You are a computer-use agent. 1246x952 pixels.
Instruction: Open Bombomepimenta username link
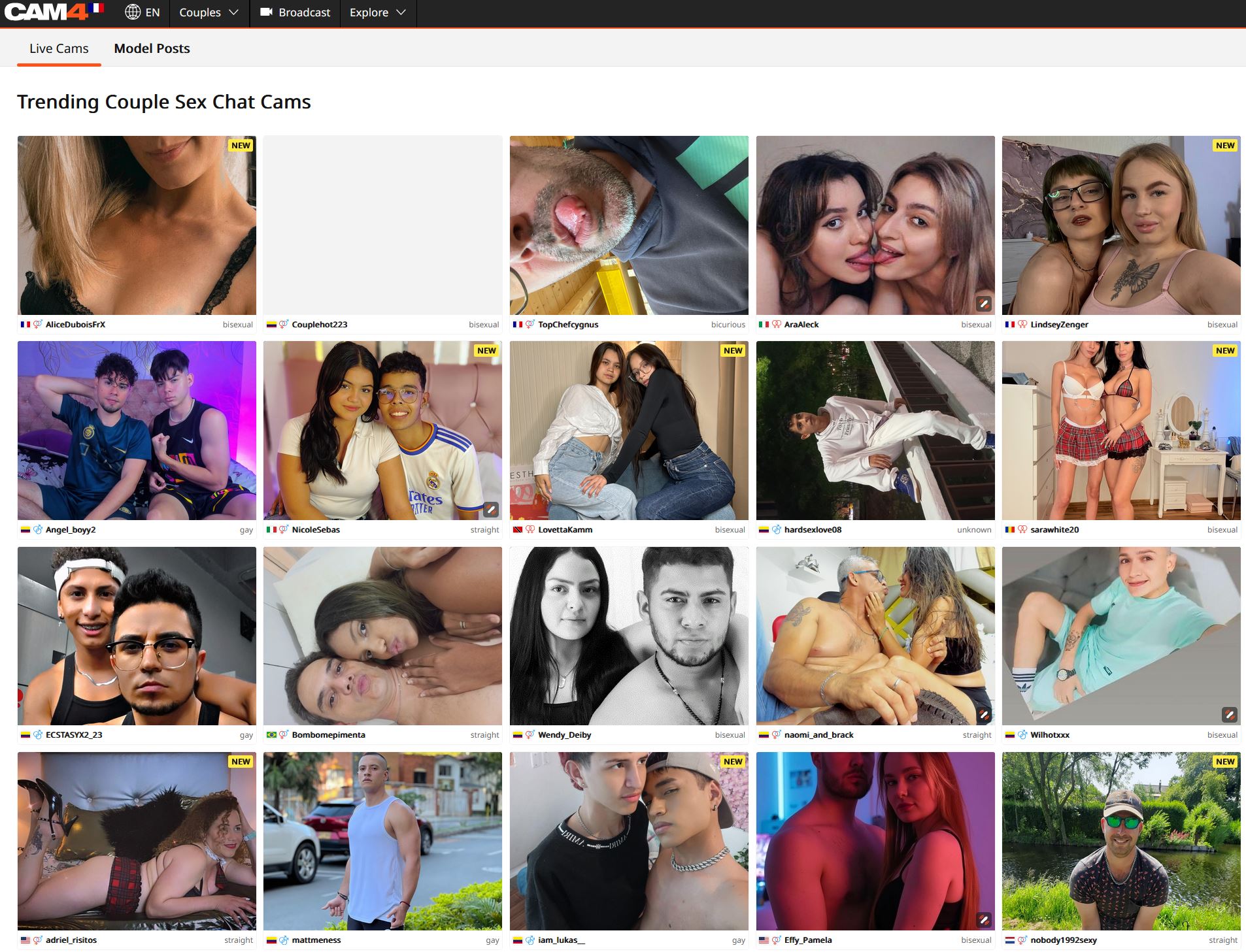click(328, 735)
